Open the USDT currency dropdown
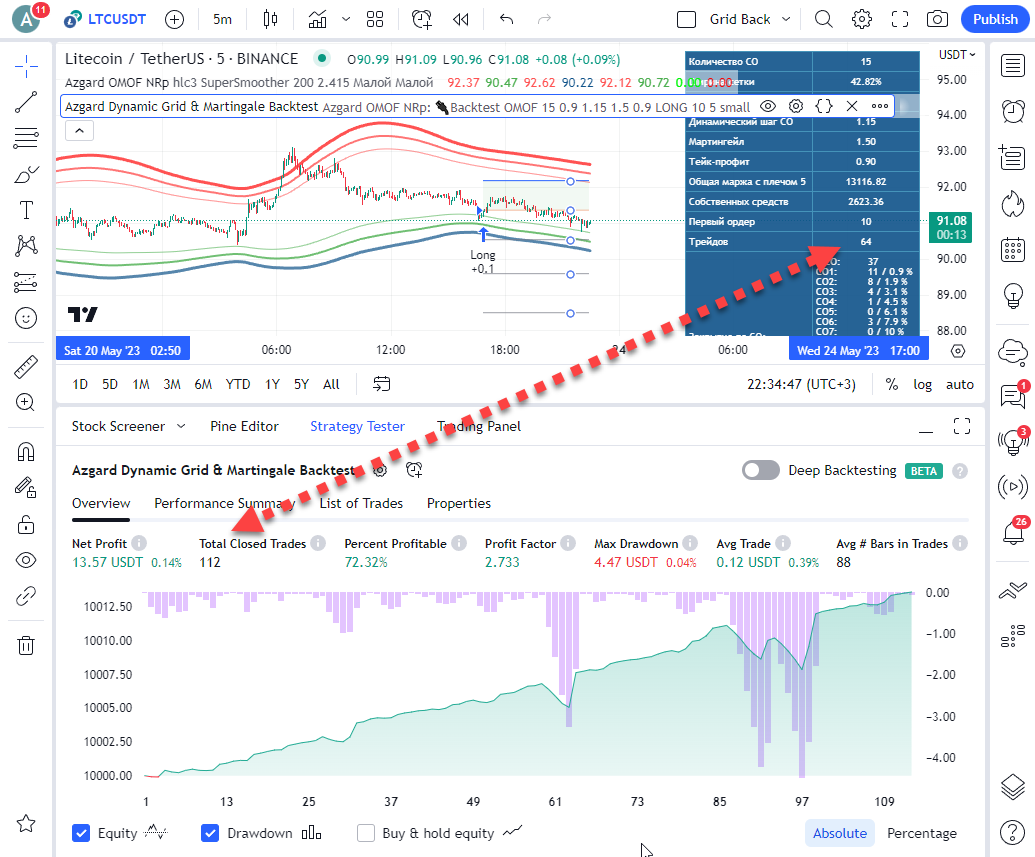 click(956, 55)
